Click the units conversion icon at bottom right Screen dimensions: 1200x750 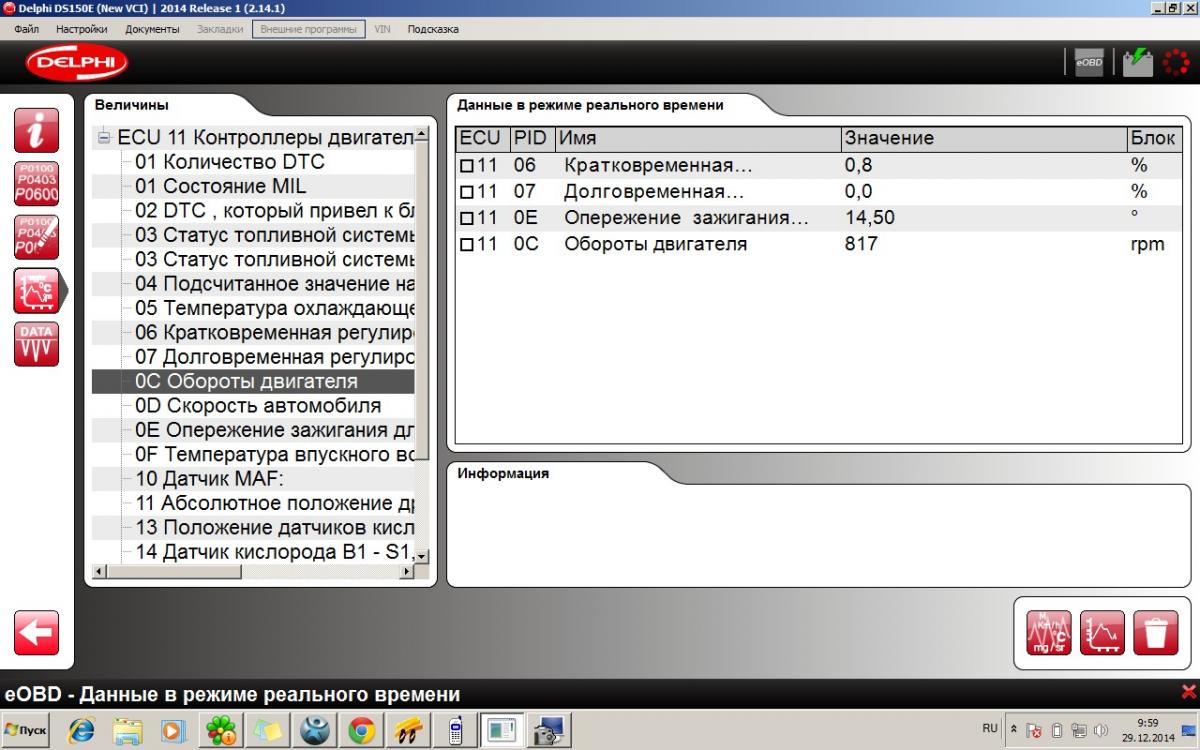[x=1049, y=633]
